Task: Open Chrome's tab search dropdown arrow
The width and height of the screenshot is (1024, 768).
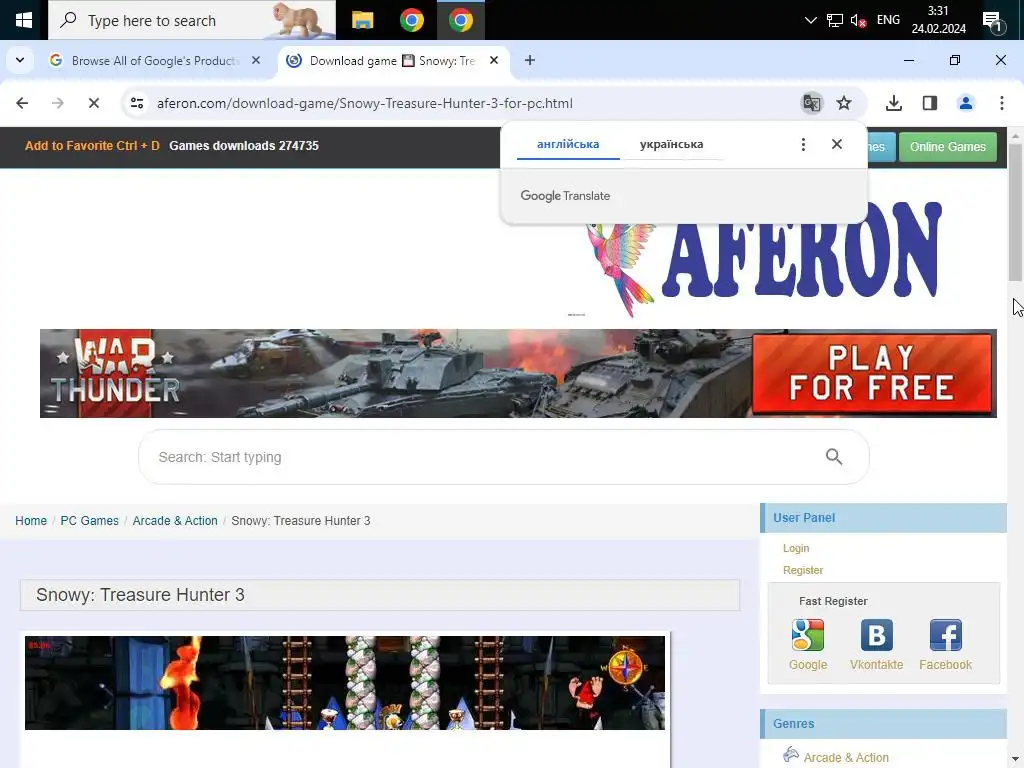Action: click(x=20, y=60)
